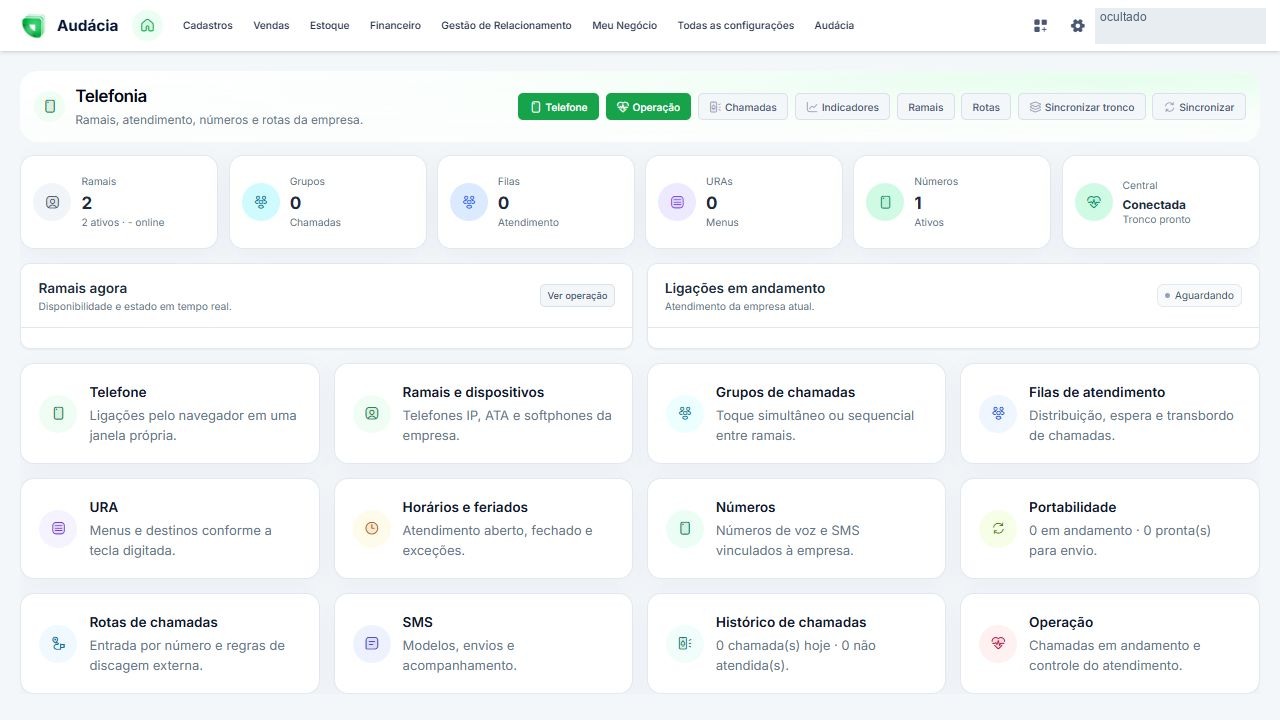
Task: Go to the home dashboard icon
Action: click(x=147, y=26)
